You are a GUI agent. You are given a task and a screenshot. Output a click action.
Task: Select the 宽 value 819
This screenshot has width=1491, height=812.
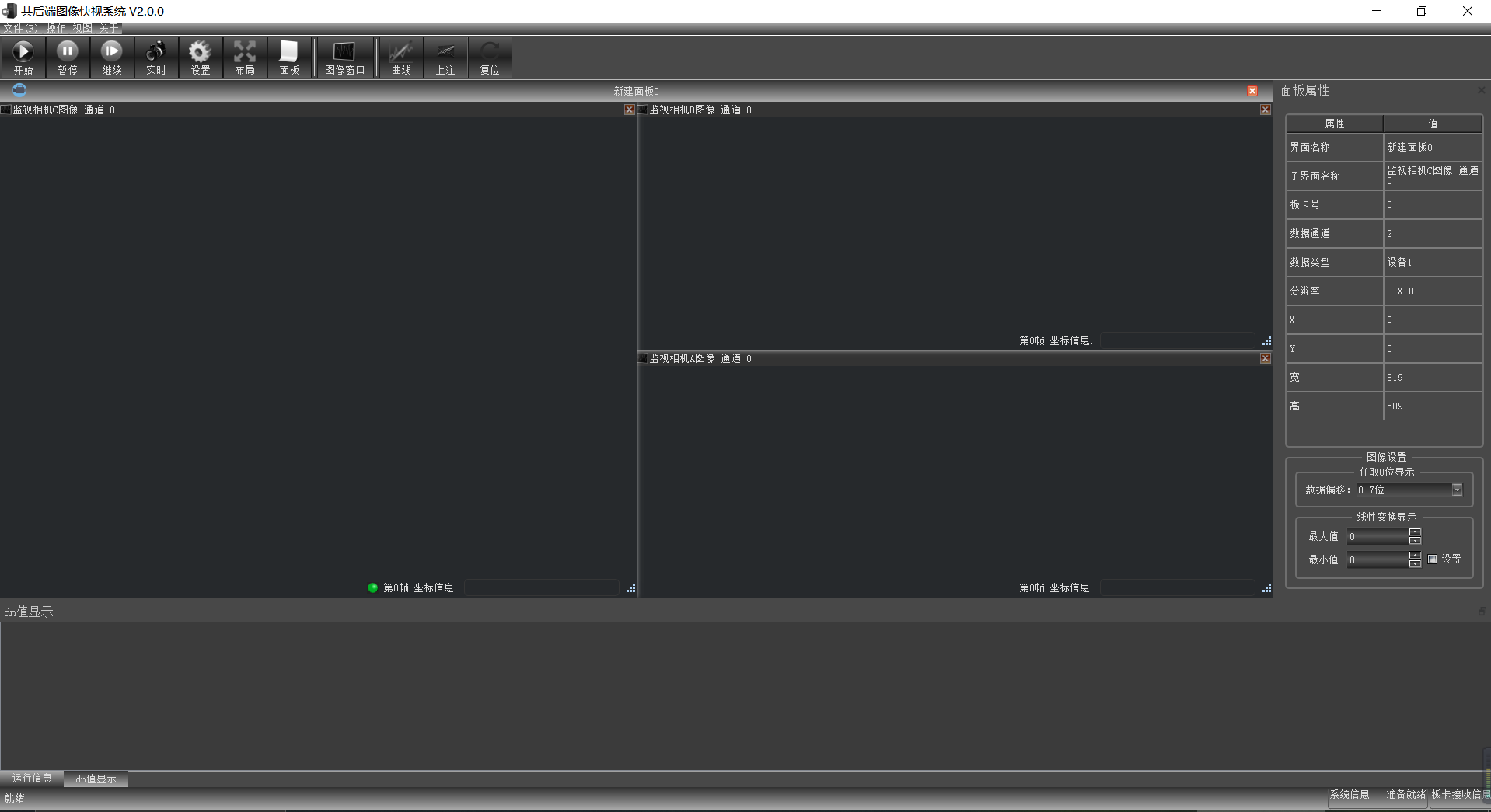click(1433, 377)
